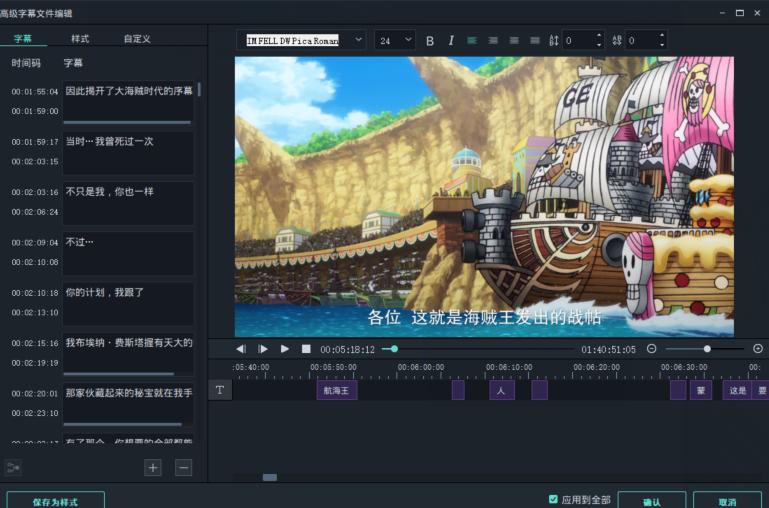Viewport: 769px width, 508px height.
Task: Click the video preview frame
Action: click(x=484, y=197)
